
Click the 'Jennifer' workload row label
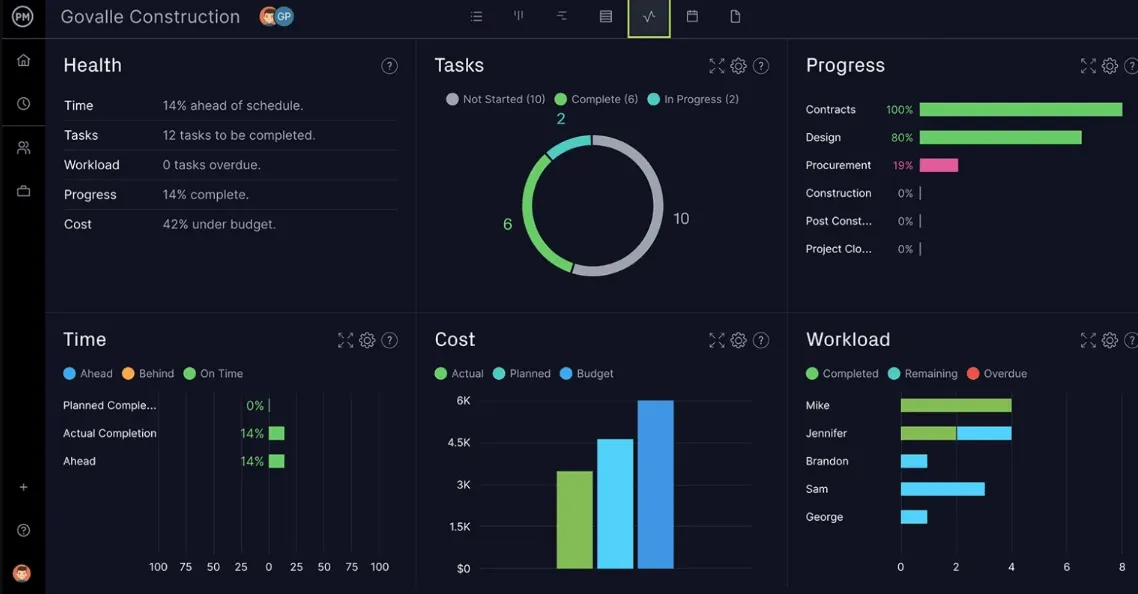pyautogui.click(x=826, y=434)
